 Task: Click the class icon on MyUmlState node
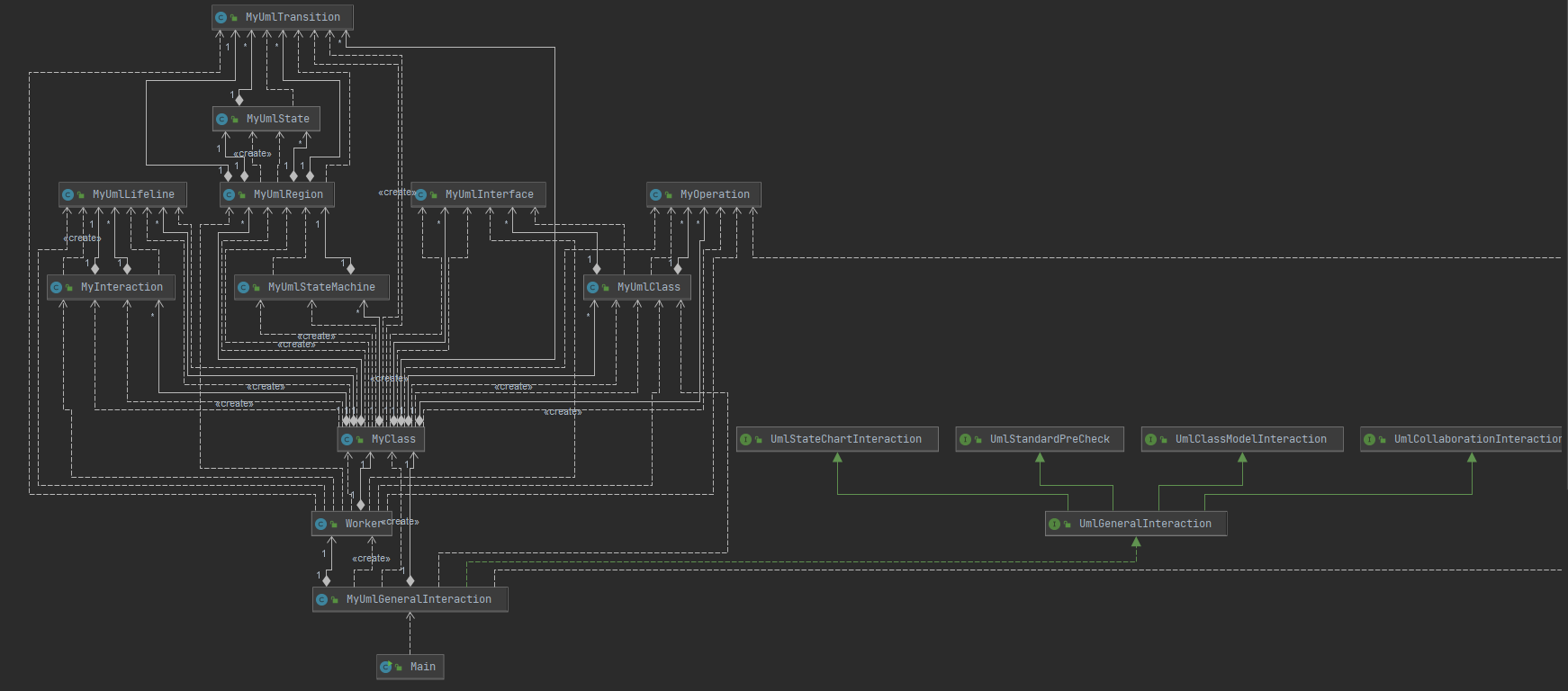221,119
